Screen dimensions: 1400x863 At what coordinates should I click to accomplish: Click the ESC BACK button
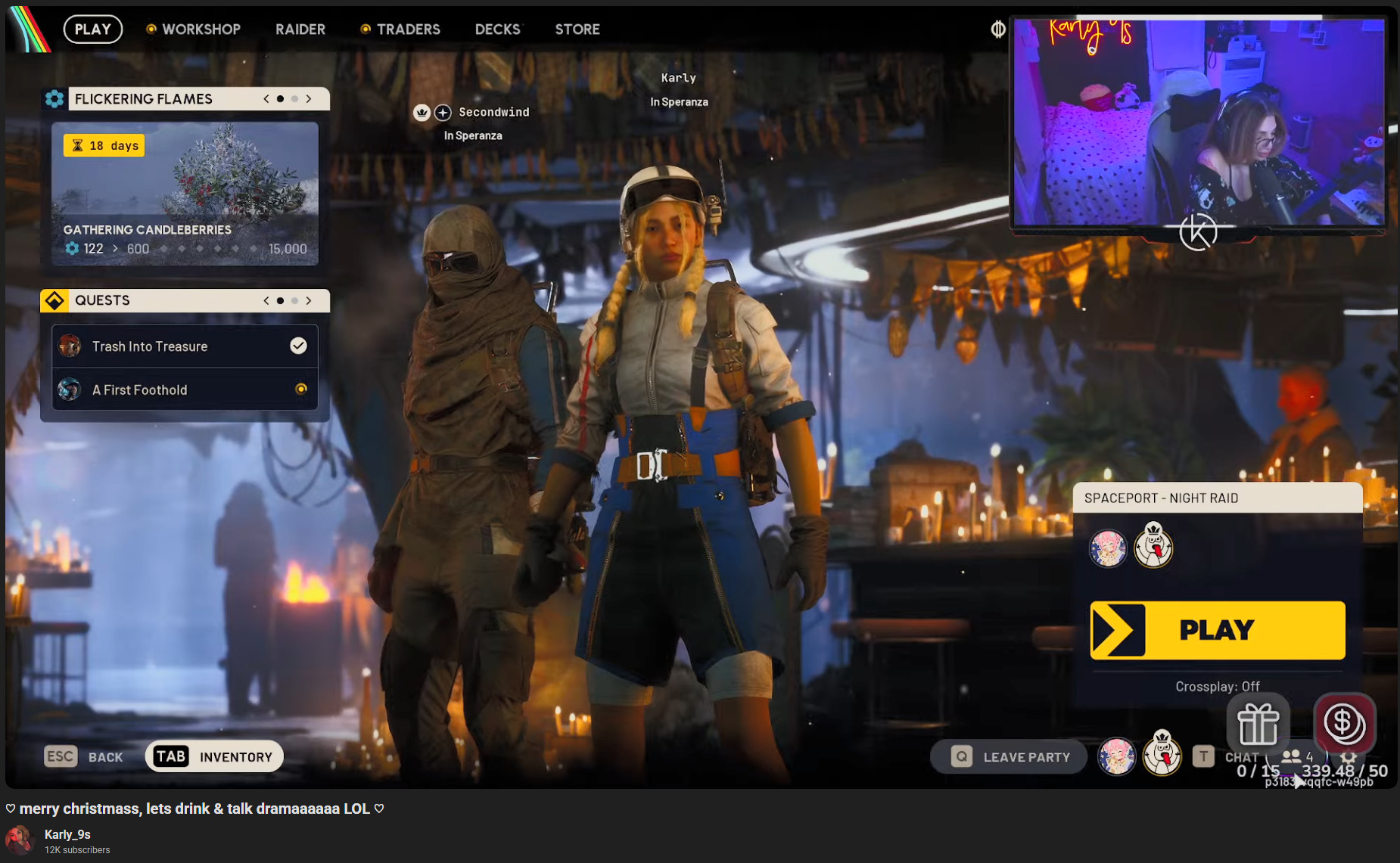[83, 756]
